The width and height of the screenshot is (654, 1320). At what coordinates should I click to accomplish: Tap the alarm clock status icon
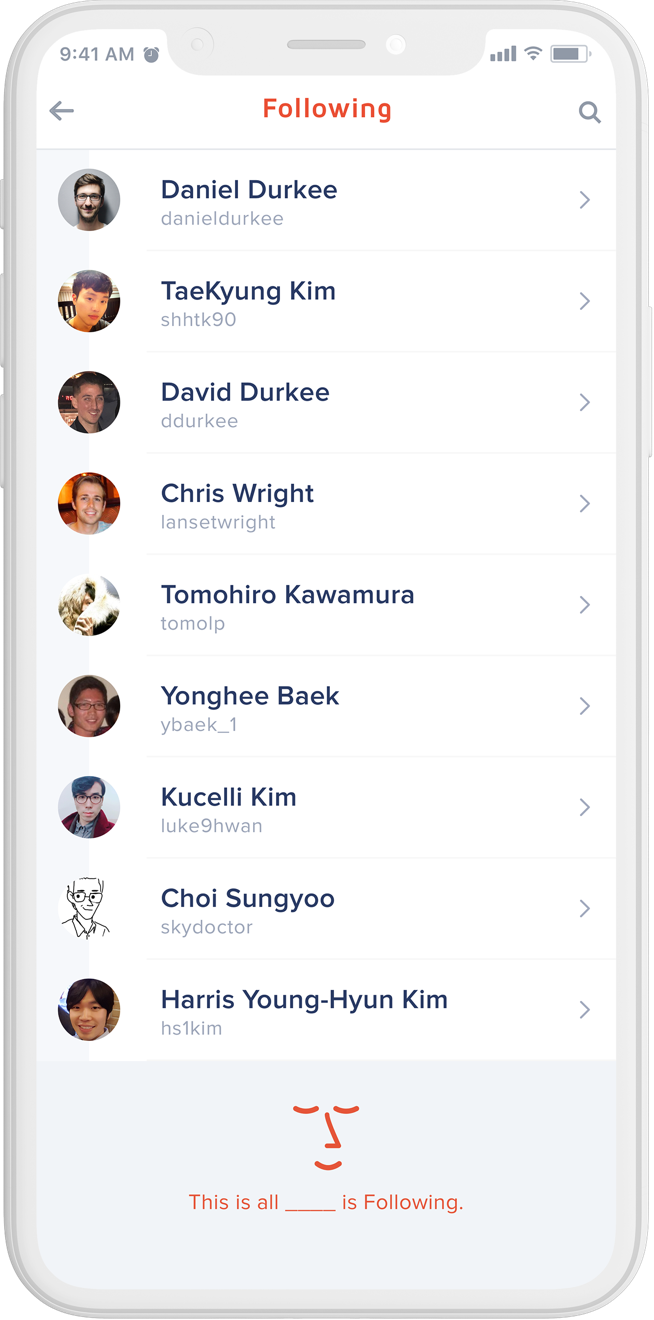coord(151,55)
